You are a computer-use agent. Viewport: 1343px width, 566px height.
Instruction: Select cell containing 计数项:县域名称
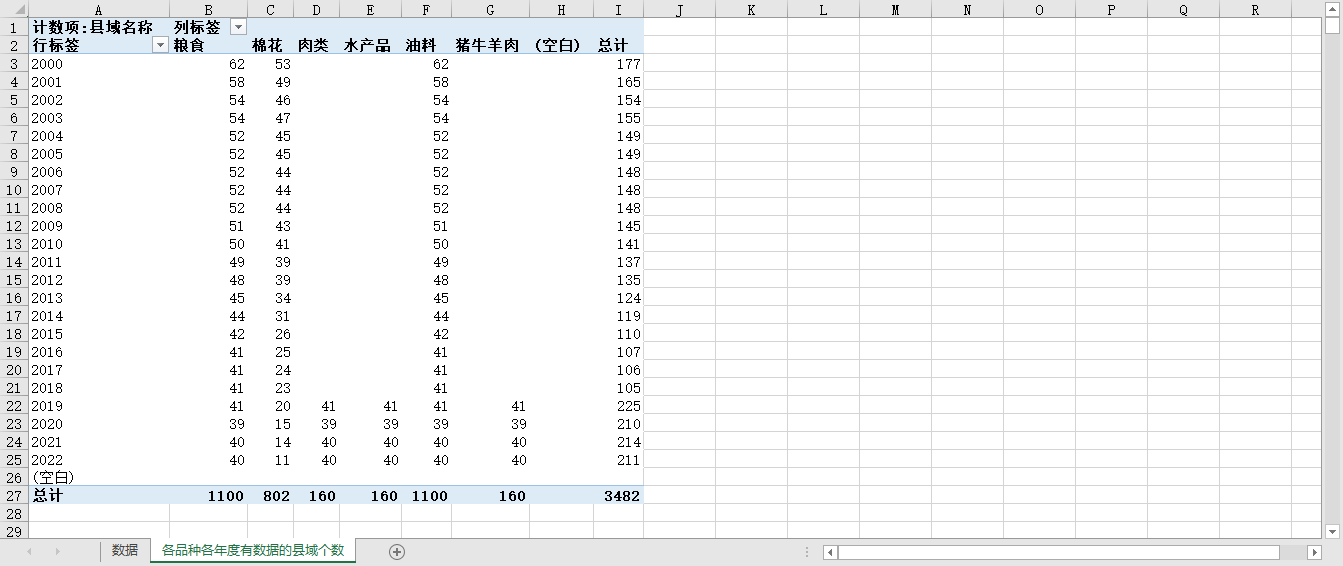[x=98, y=27]
